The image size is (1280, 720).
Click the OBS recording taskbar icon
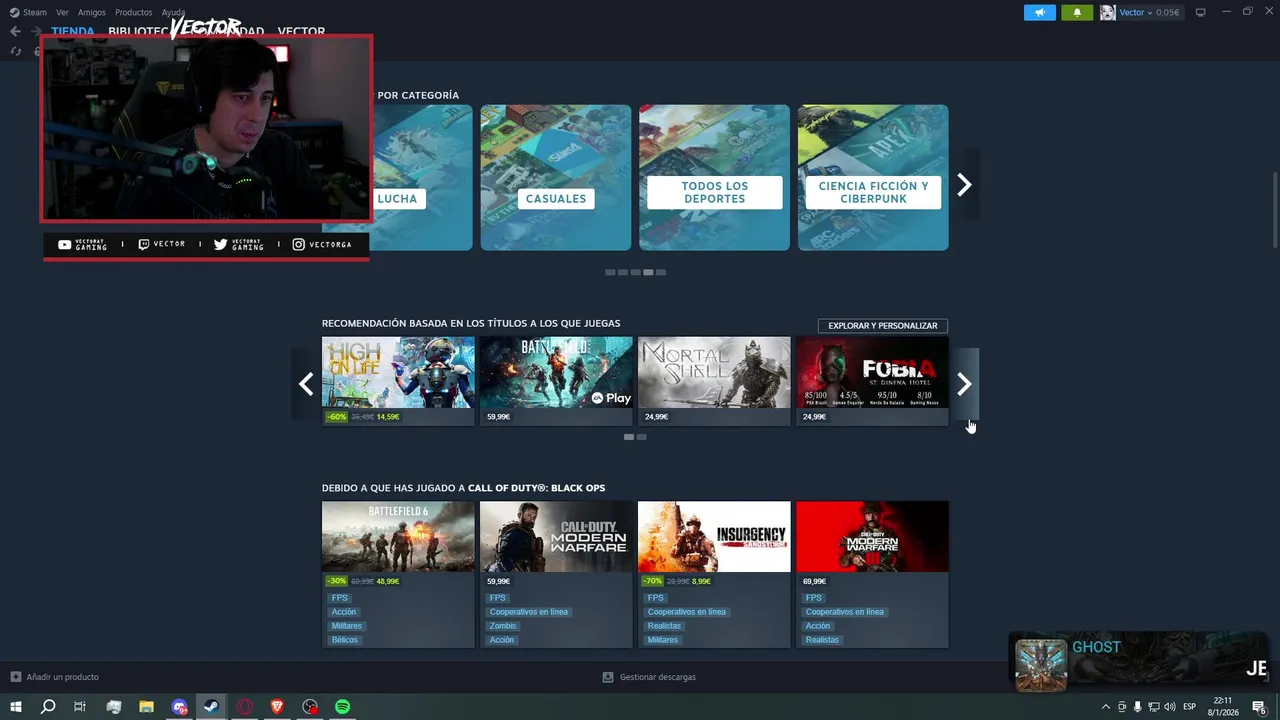point(310,707)
